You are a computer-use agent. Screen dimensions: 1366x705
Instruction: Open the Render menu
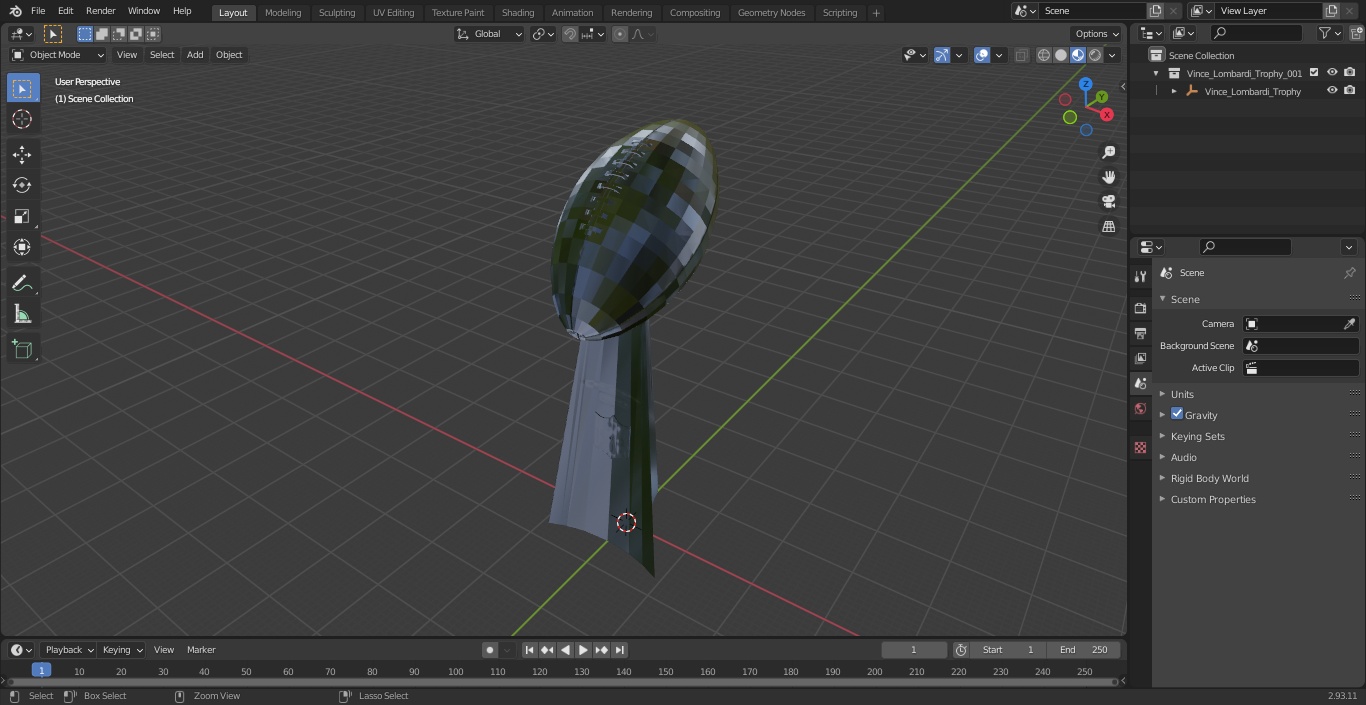101,11
